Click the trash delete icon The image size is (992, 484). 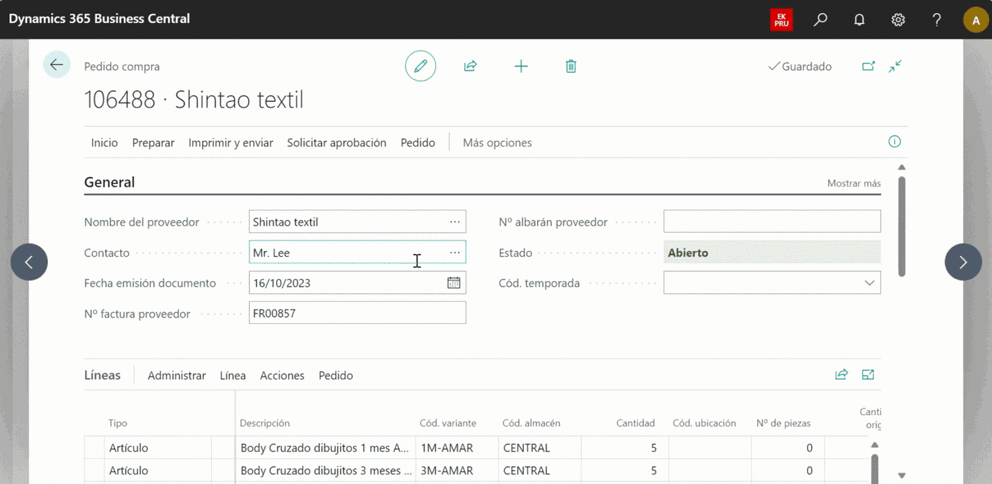coord(571,66)
